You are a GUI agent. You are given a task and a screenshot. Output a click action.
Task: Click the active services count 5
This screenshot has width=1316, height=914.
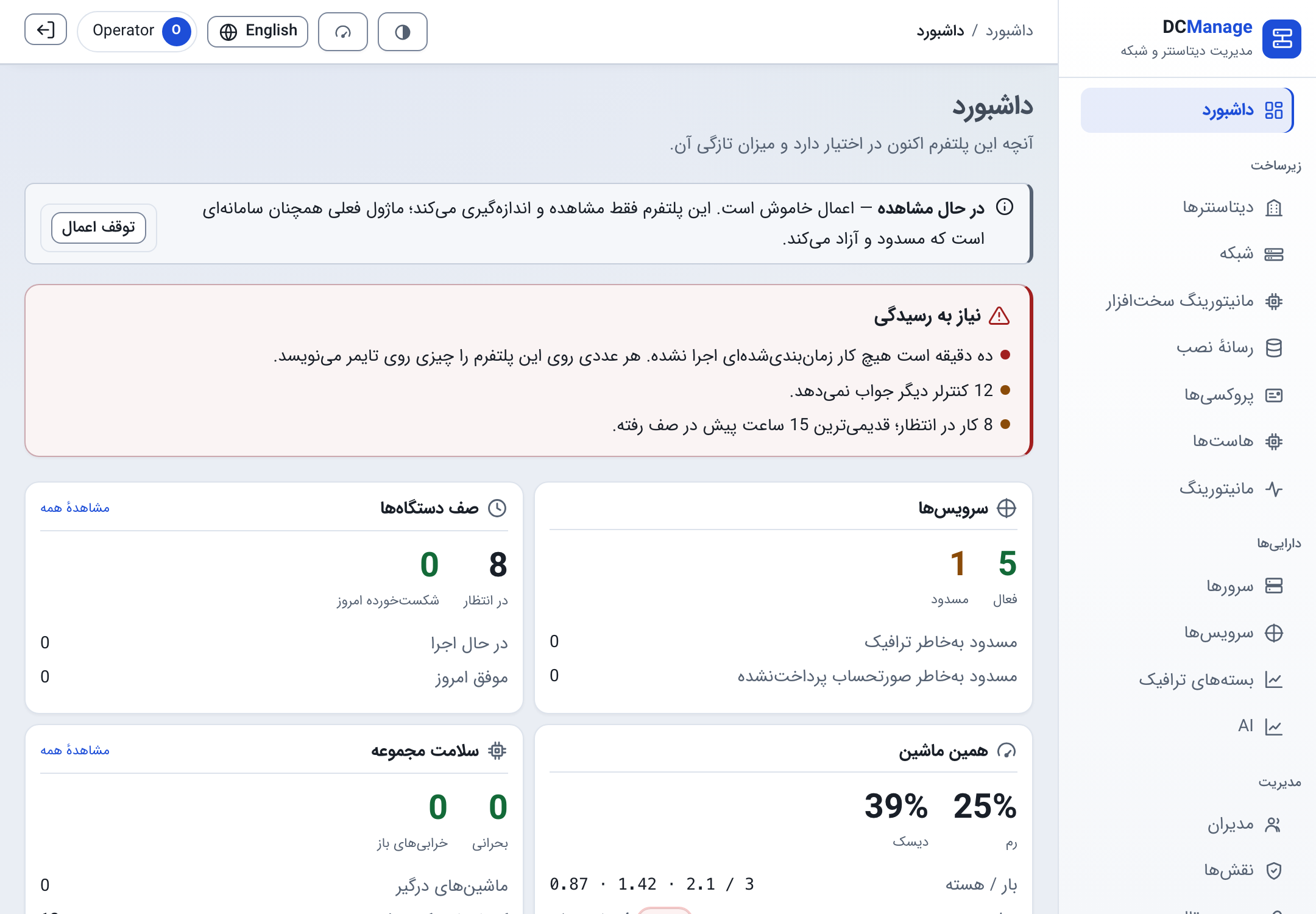1008,563
